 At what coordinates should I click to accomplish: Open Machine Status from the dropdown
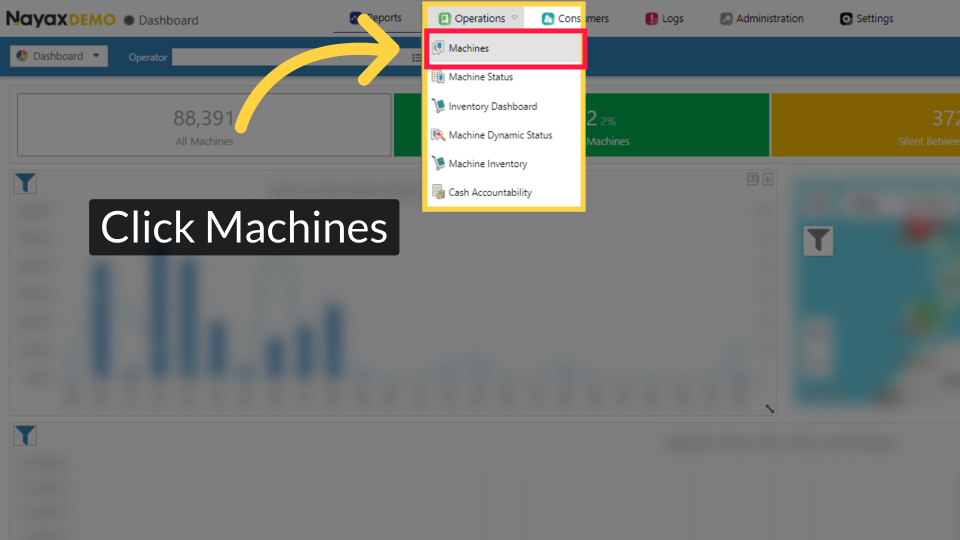[480, 77]
